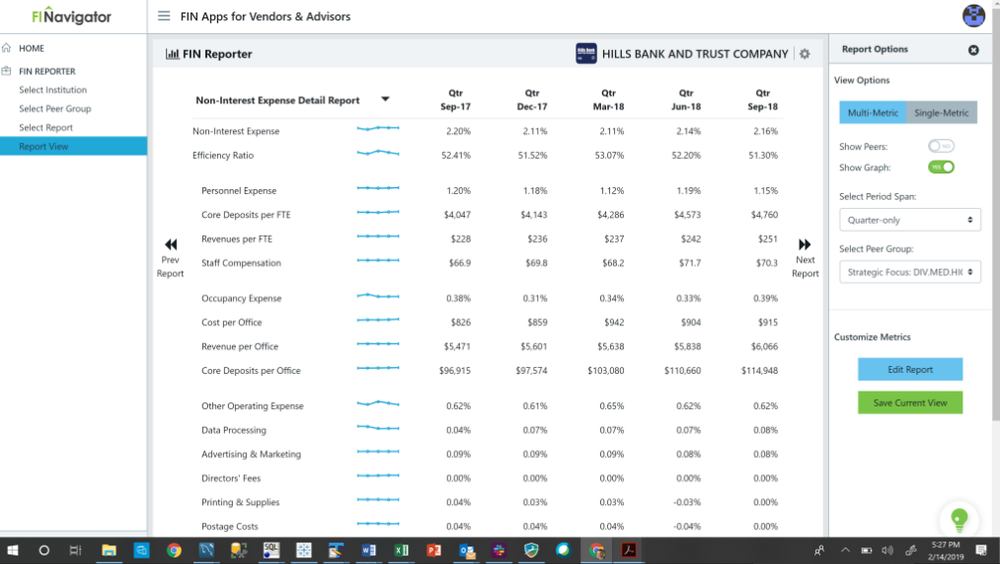
Task: Click the Efficiency Ratio row label
Action: pyautogui.click(x=223, y=155)
